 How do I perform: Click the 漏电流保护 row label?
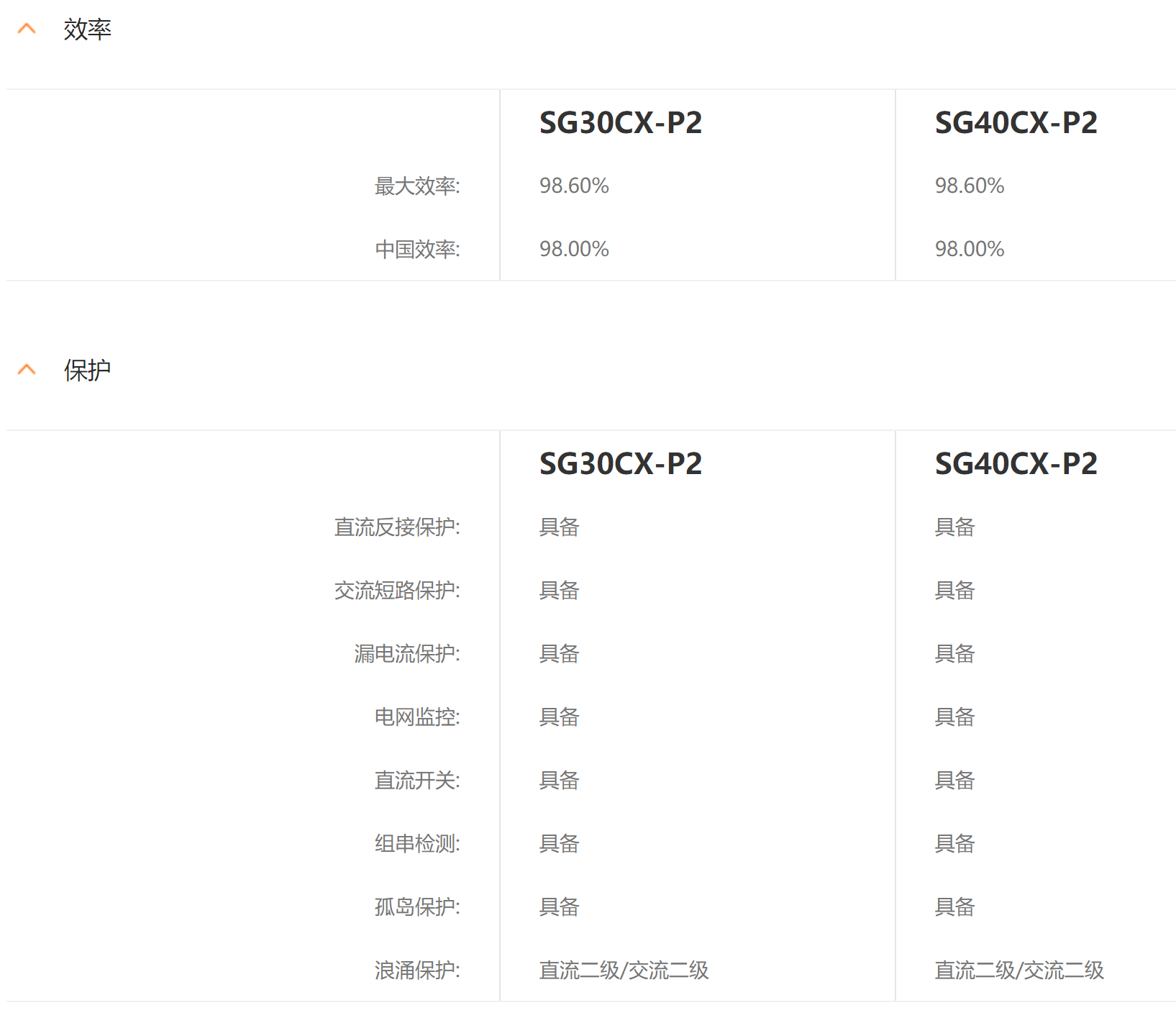[x=406, y=654]
